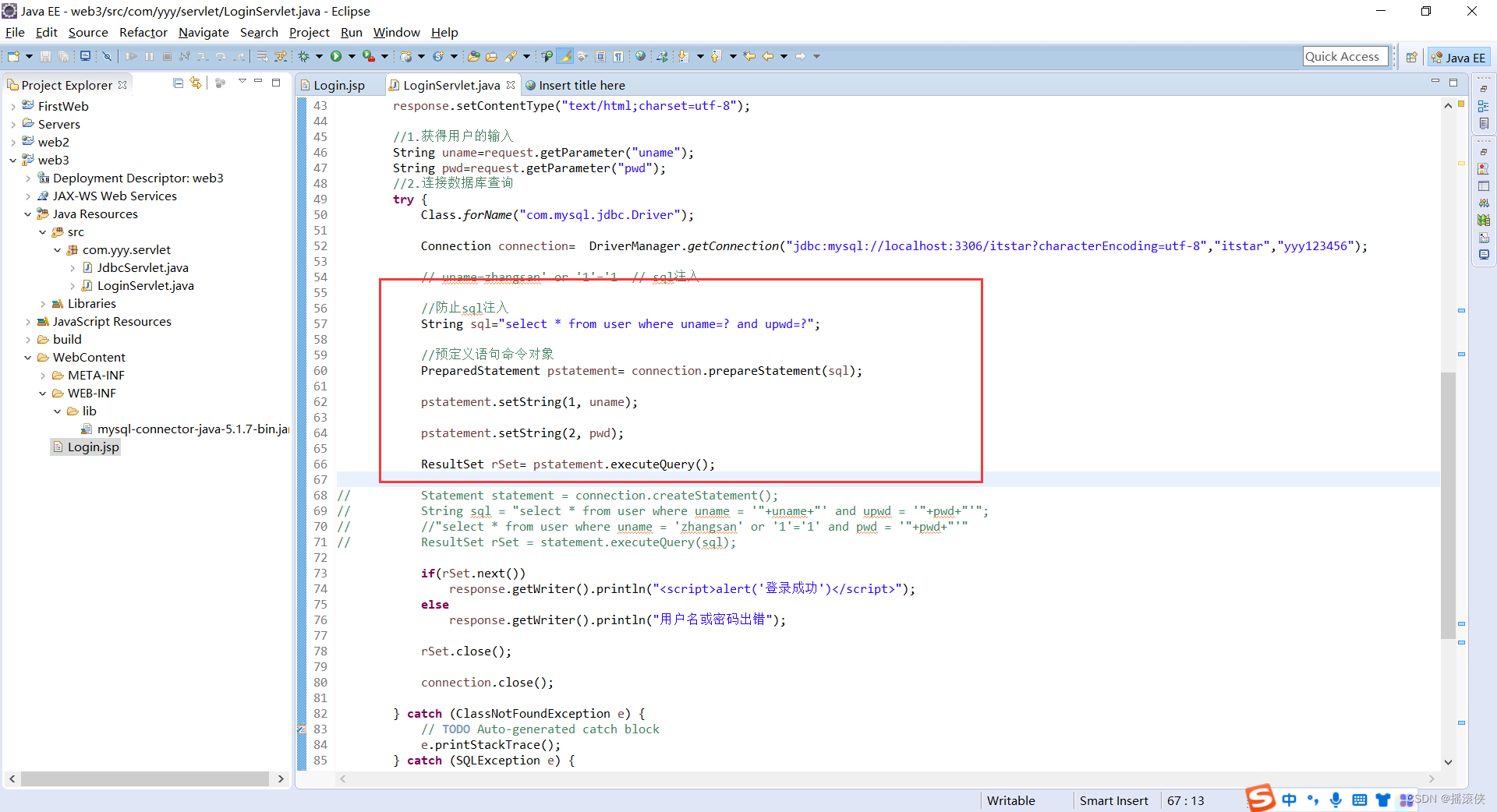Click Previous Annotation arrow icon
This screenshot has width=1497, height=812.
(x=716, y=56)
